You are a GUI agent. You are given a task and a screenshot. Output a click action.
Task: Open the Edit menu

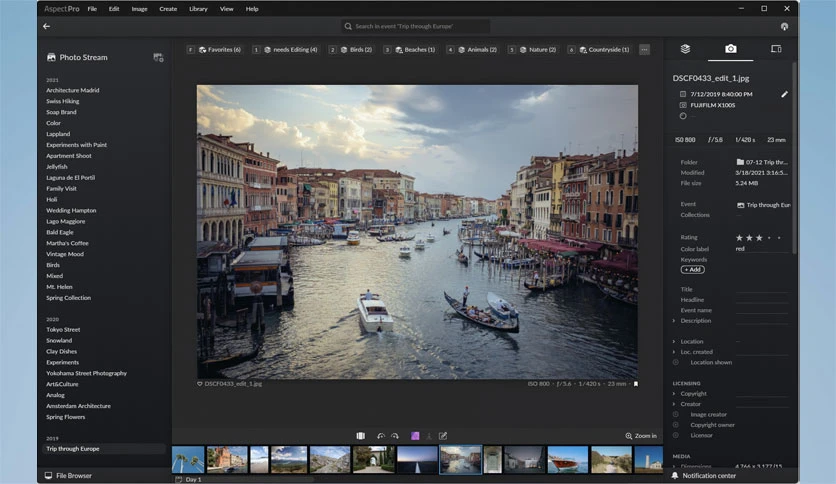point(114,9)
